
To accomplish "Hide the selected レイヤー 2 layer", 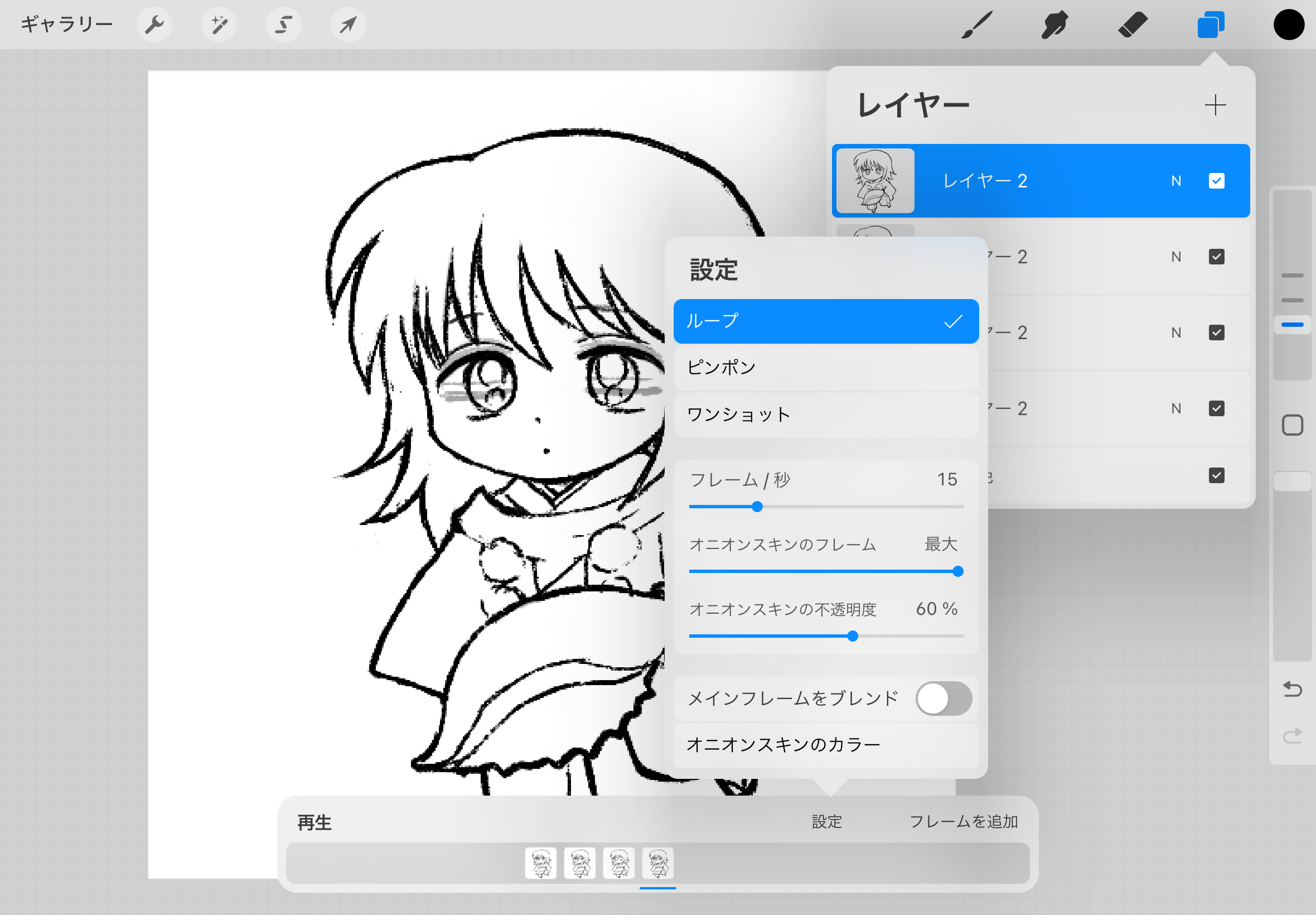I will 1216,181.
